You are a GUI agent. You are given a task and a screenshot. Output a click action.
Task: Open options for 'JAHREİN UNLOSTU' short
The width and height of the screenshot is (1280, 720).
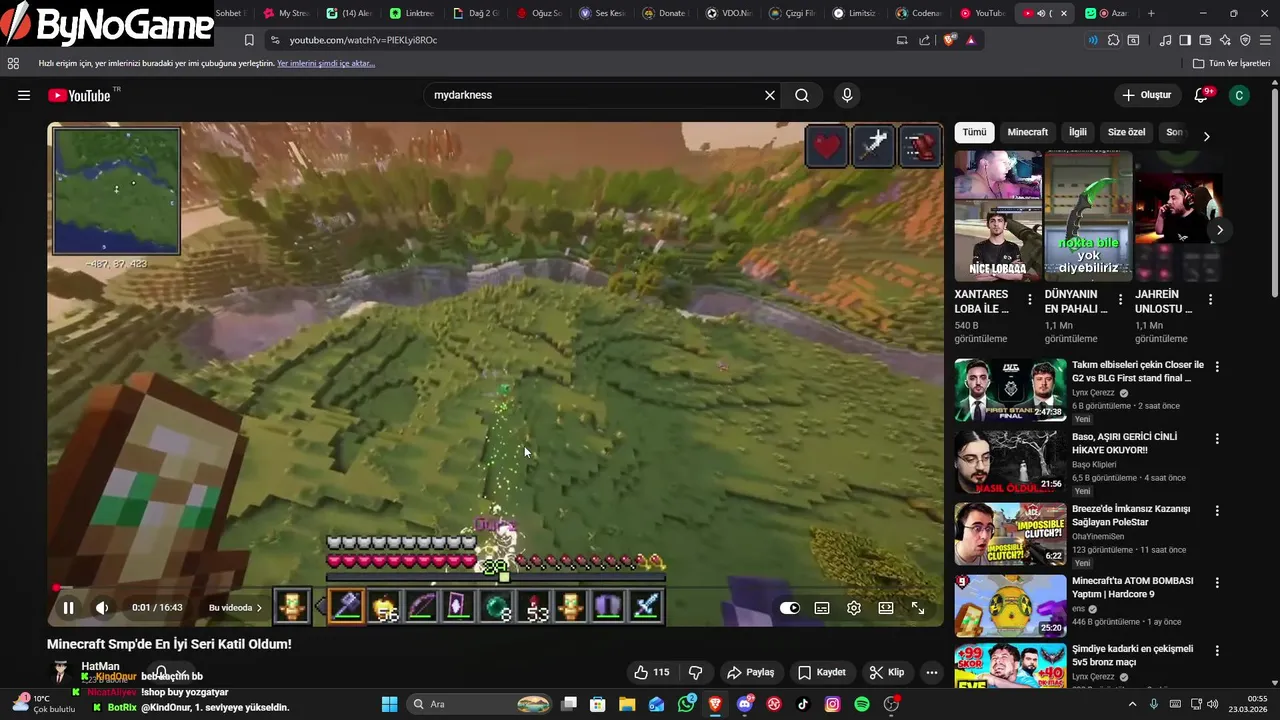[x=1210, y=300]
